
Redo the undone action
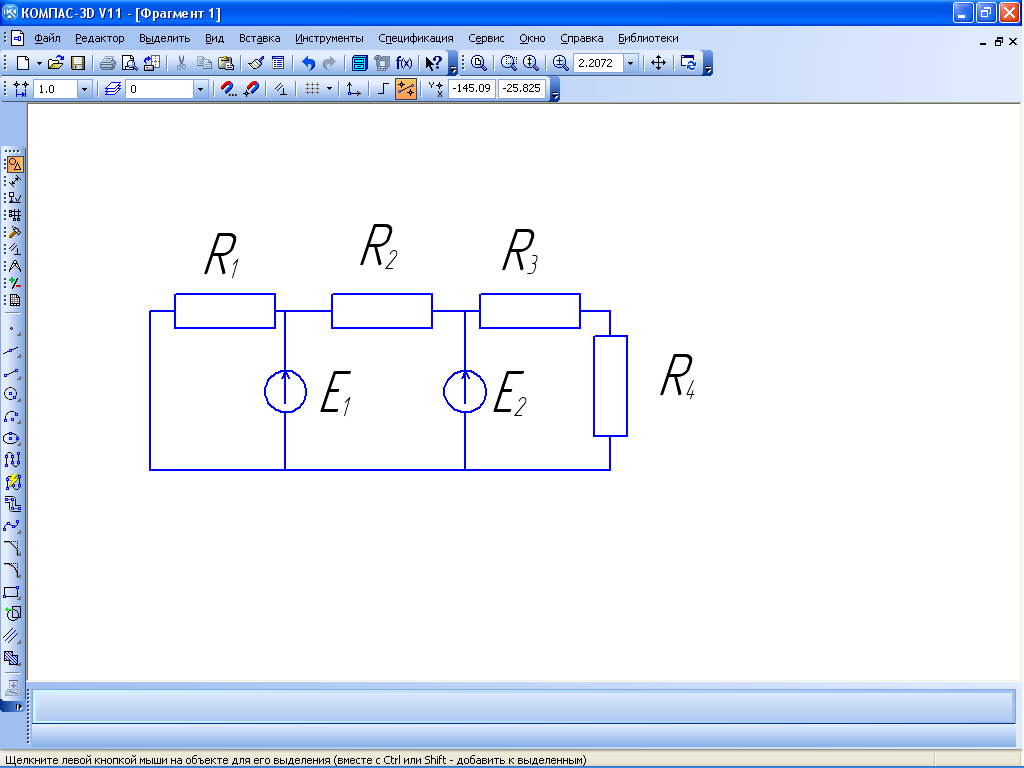(x=329, y=63)
